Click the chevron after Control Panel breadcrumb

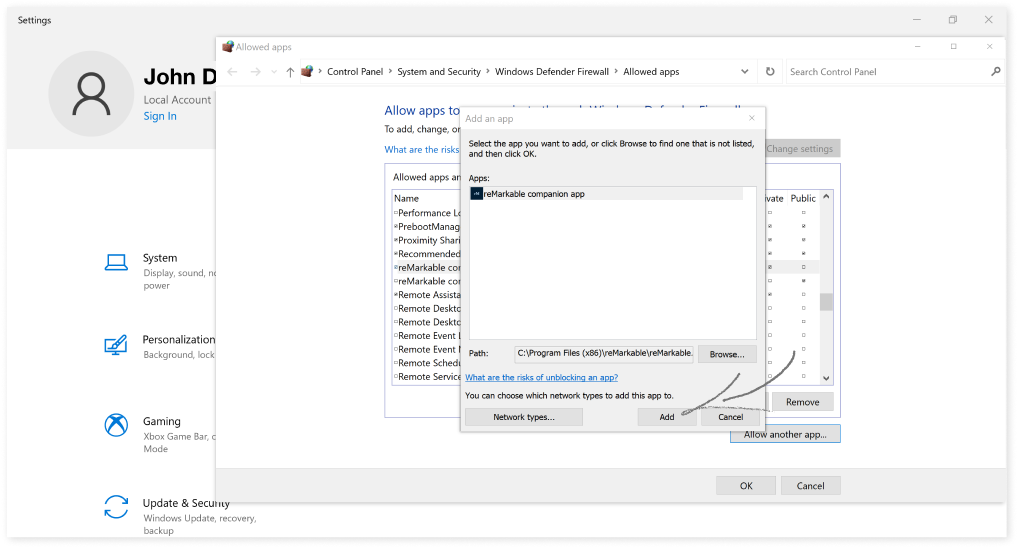391,72
